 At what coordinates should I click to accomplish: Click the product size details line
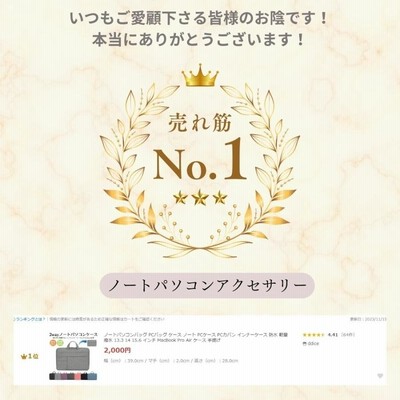coord(171,361)
